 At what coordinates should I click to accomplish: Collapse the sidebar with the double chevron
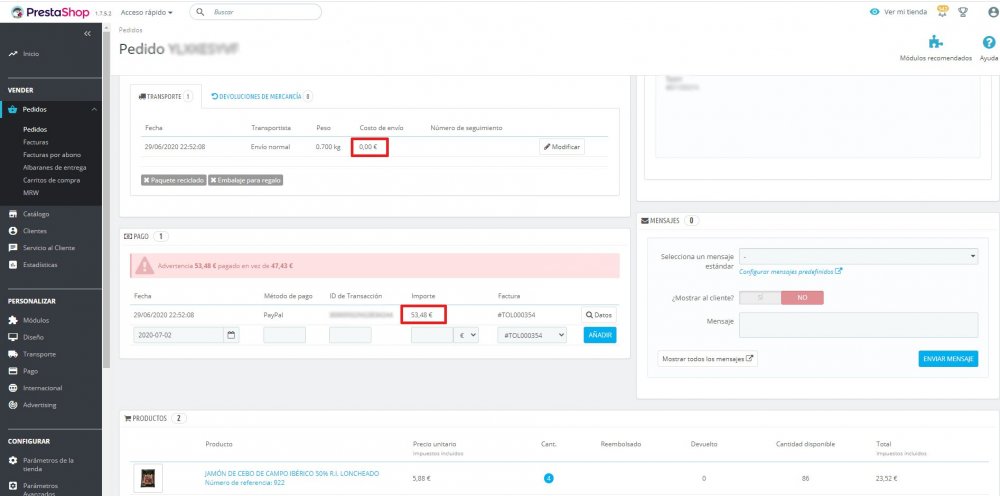[x=87, y=33]
